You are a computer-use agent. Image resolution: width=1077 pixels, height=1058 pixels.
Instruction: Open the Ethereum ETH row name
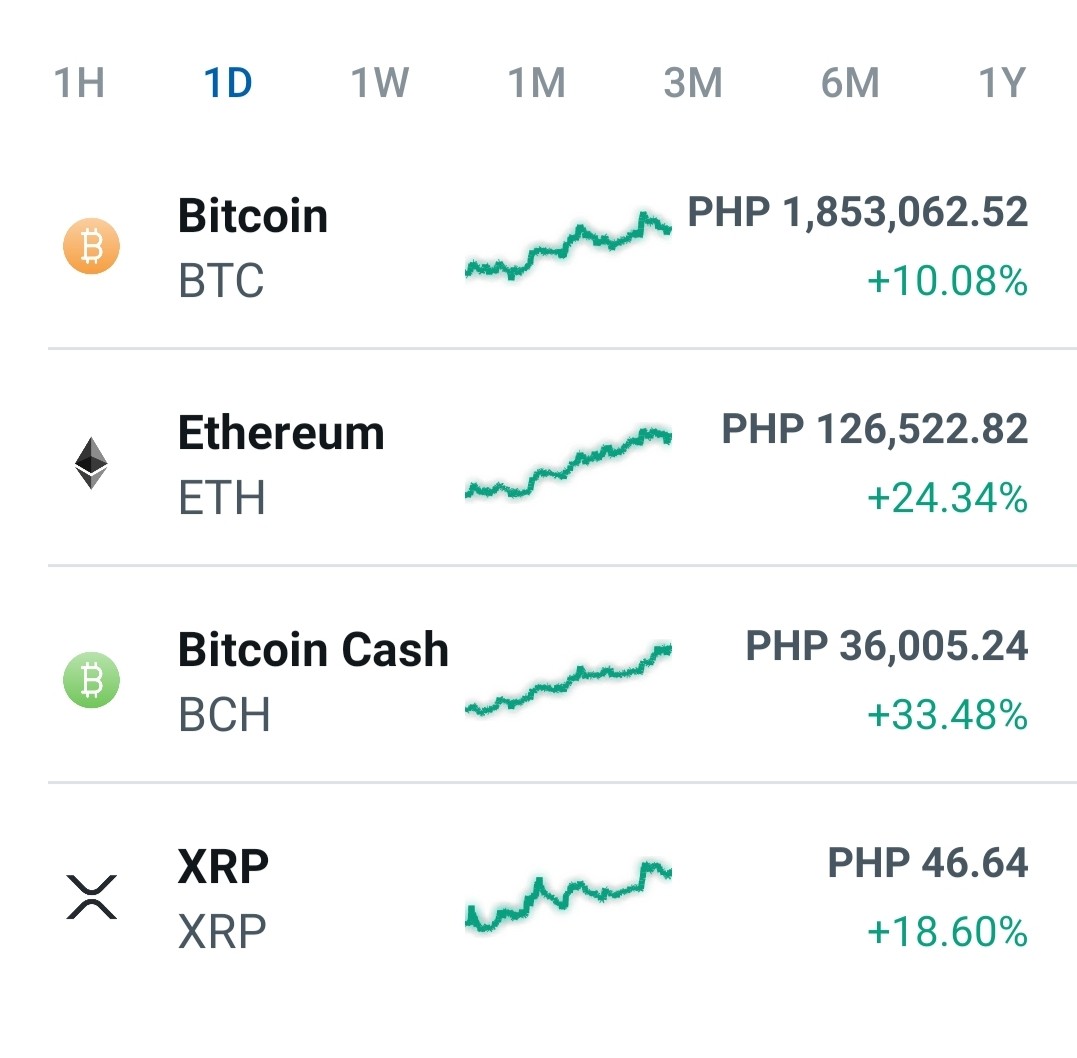281,464
